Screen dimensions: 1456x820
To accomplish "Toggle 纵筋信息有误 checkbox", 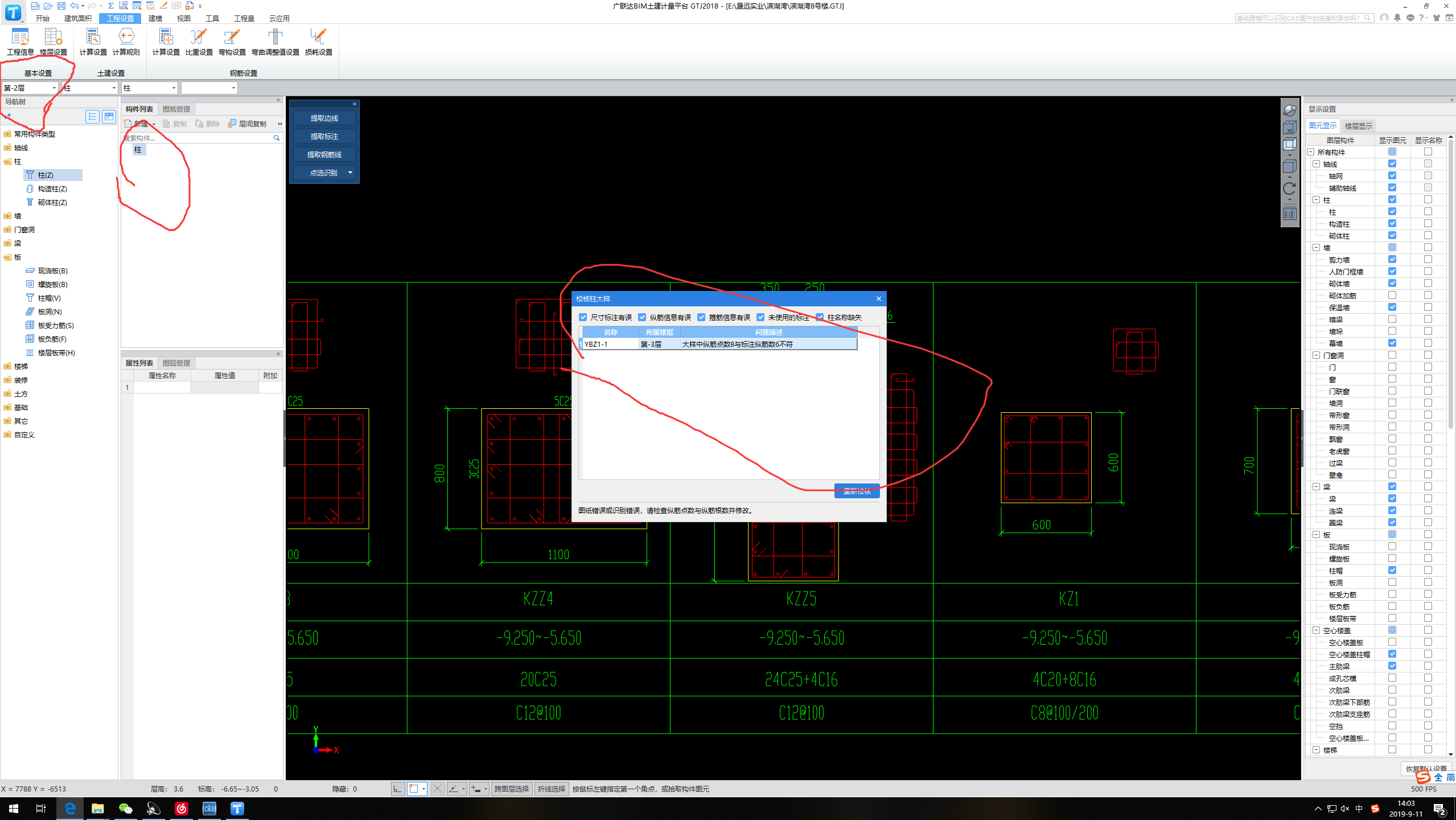I will (x=641, y=317).
